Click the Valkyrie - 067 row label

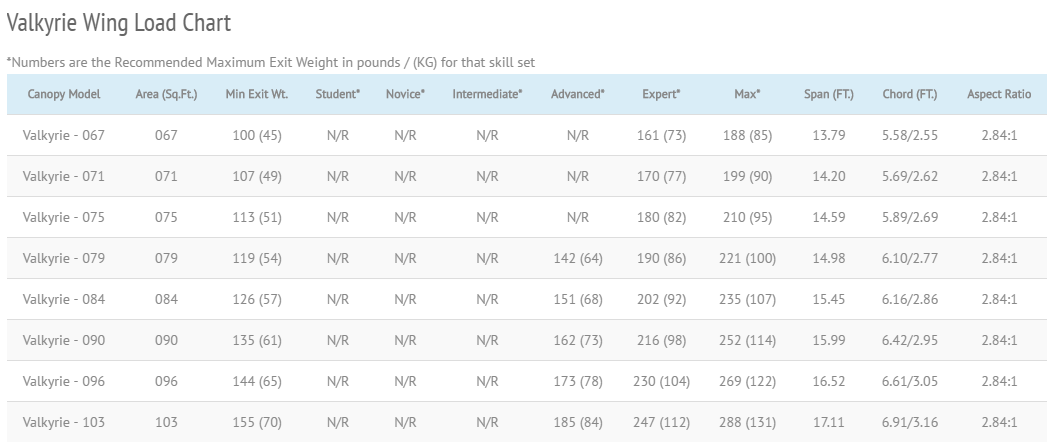[64, 135]
